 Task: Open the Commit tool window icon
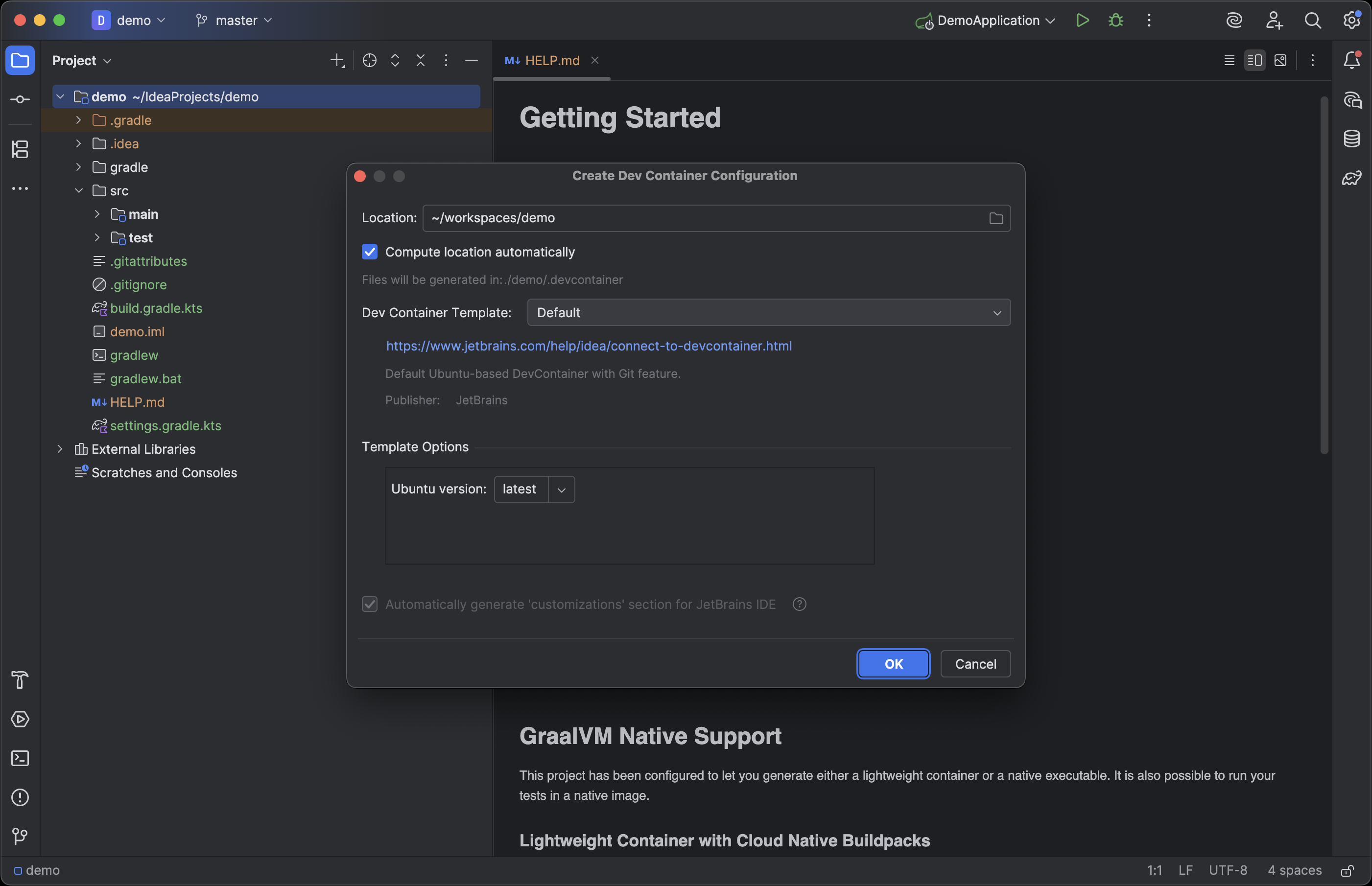[20, 99]
